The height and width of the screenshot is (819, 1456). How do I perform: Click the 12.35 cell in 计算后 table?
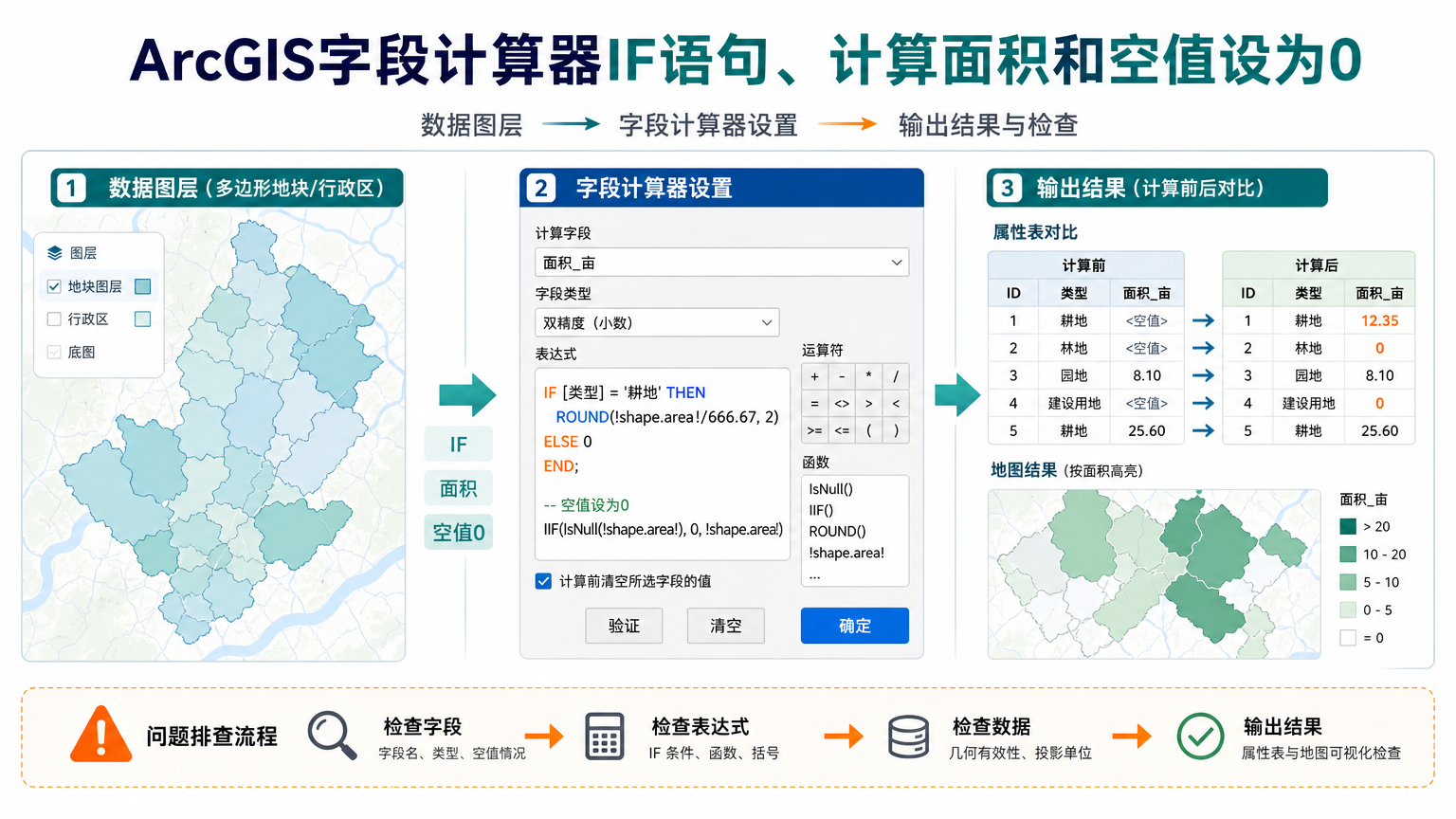pyautogui.click(x=1379, y=320)
